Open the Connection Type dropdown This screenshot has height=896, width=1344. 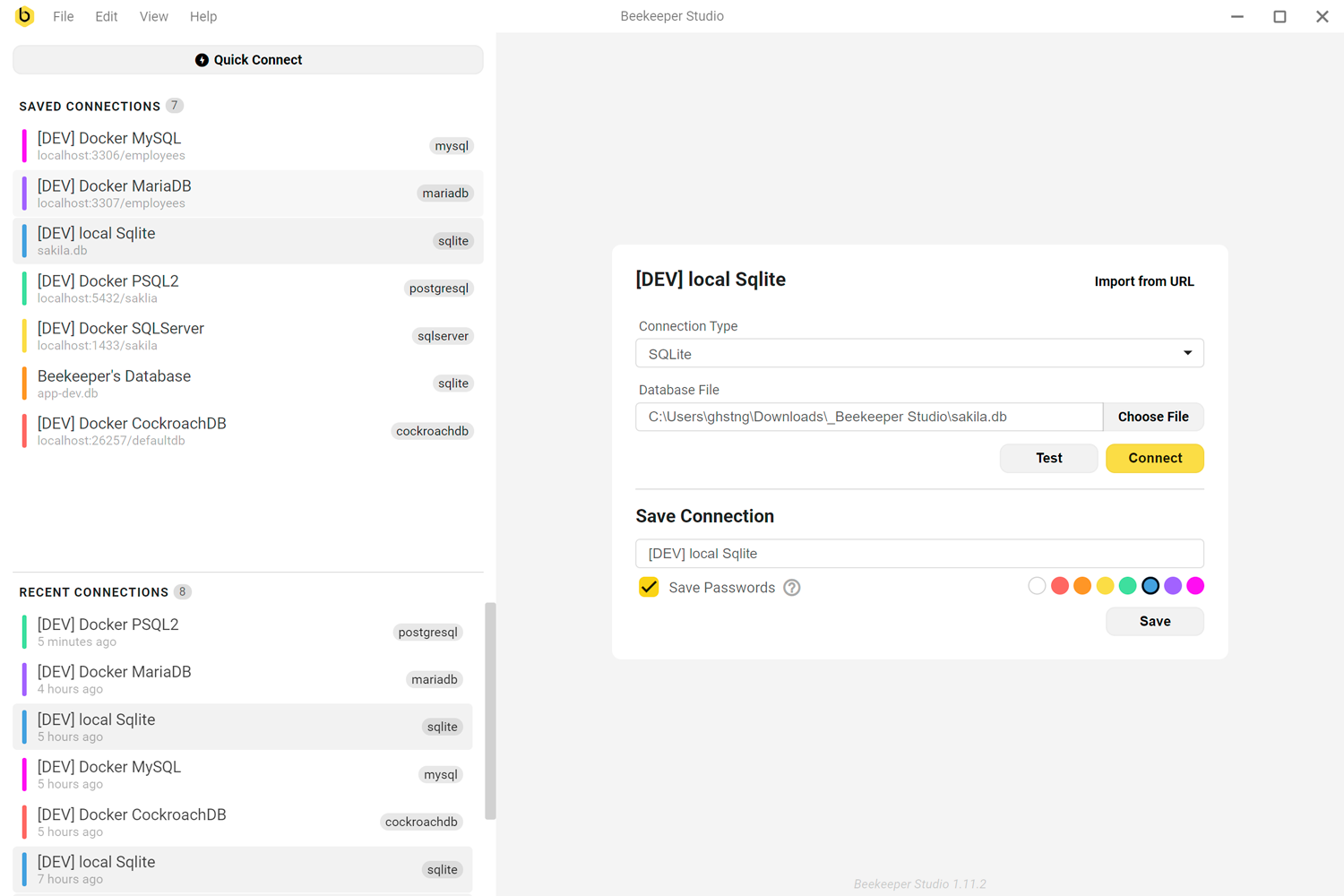click(919, 354)
